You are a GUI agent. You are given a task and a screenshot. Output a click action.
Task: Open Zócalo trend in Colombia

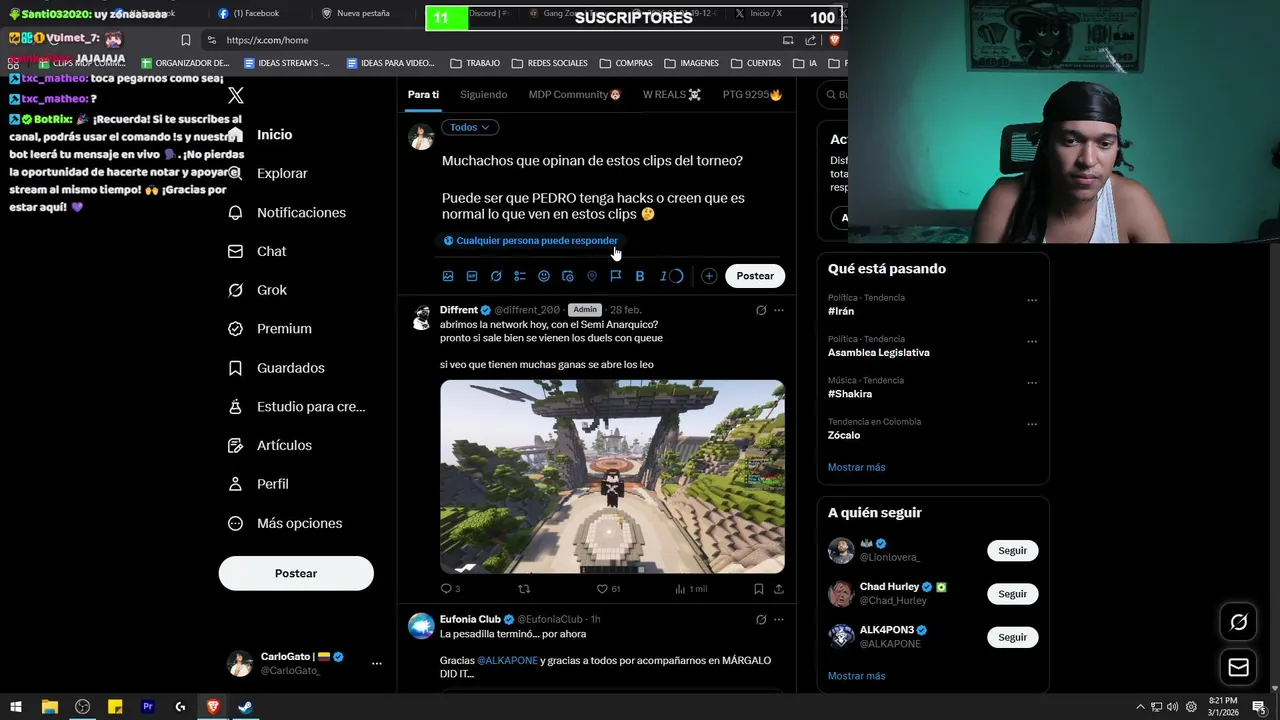(844, 435)
